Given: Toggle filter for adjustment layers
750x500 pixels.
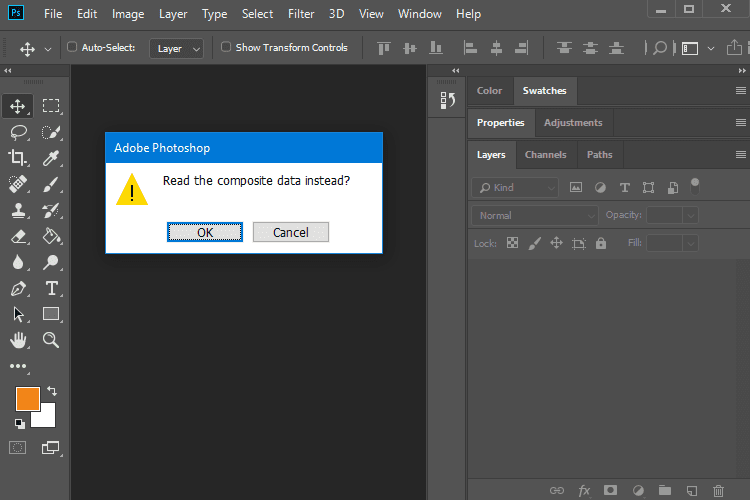Looking at the screenshot, I should 600,188.
